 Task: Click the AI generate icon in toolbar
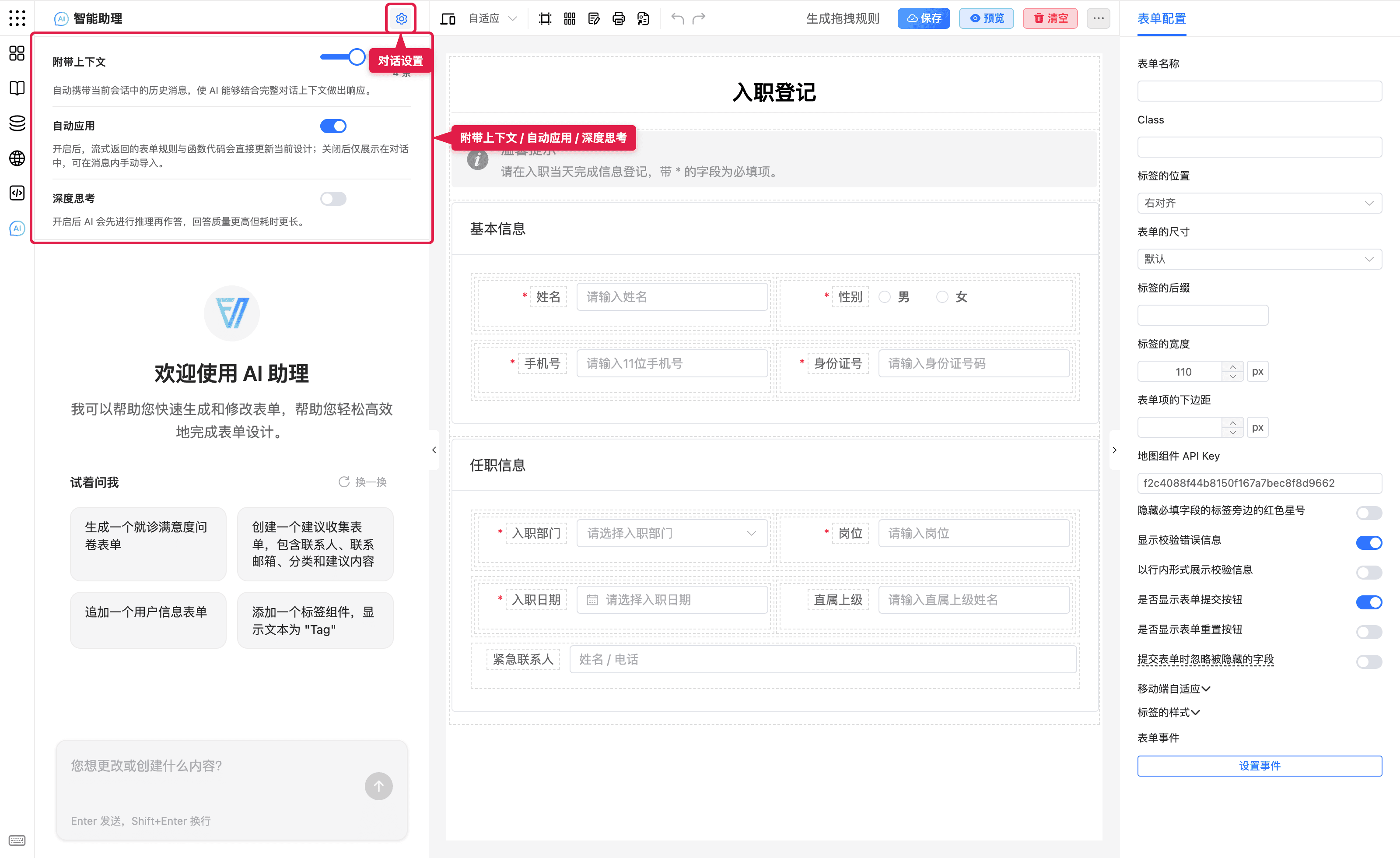tap(643, 19)
